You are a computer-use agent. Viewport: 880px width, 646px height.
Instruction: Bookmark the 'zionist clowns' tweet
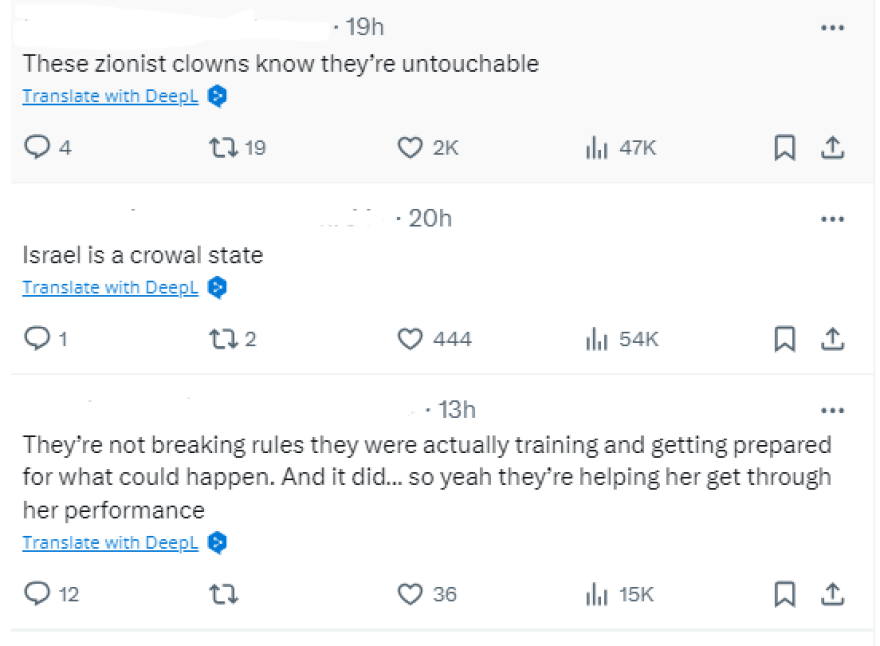pos(786,148)
